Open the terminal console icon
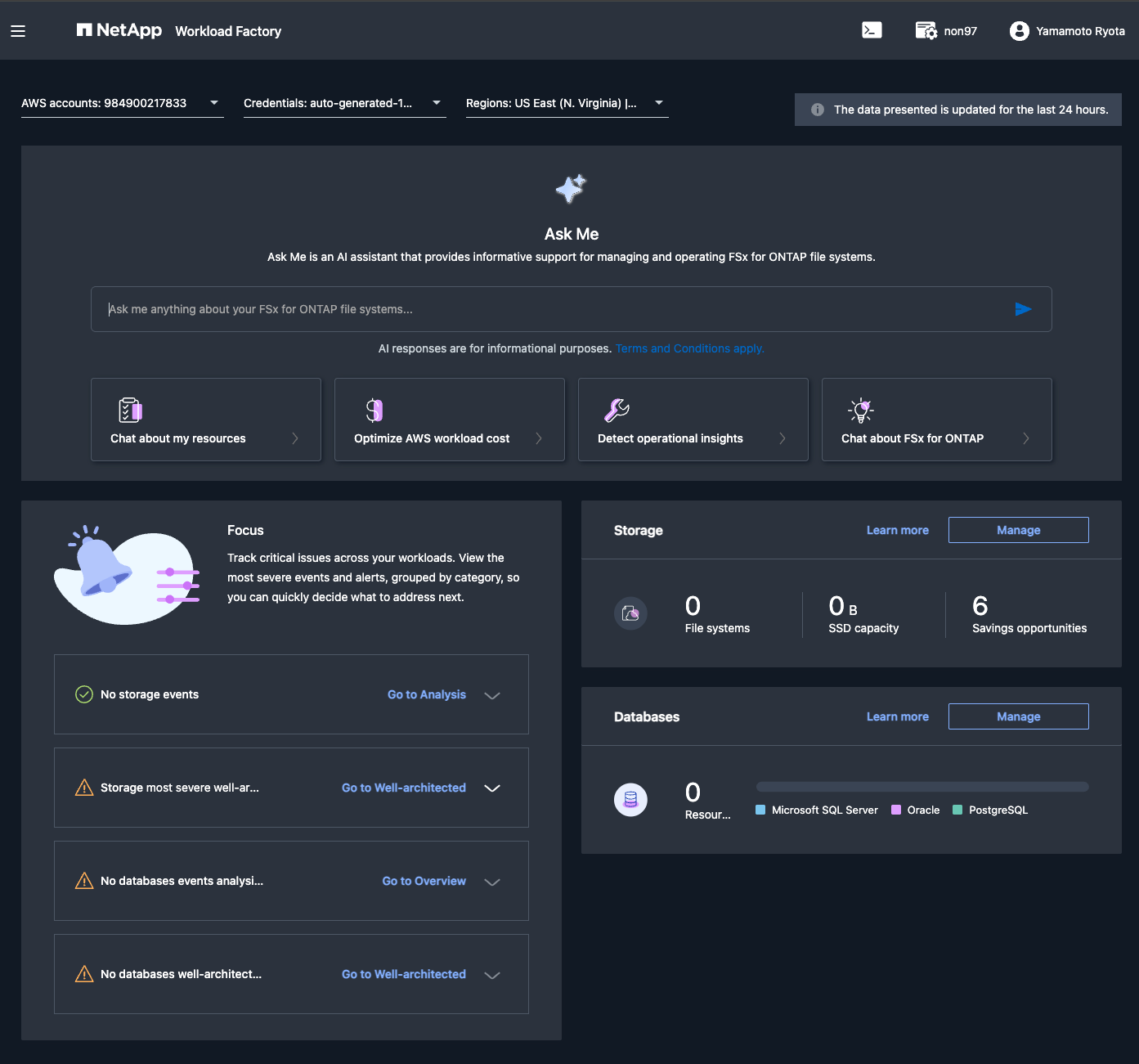Screen dimensions: 1139x1064 [872, 30]
